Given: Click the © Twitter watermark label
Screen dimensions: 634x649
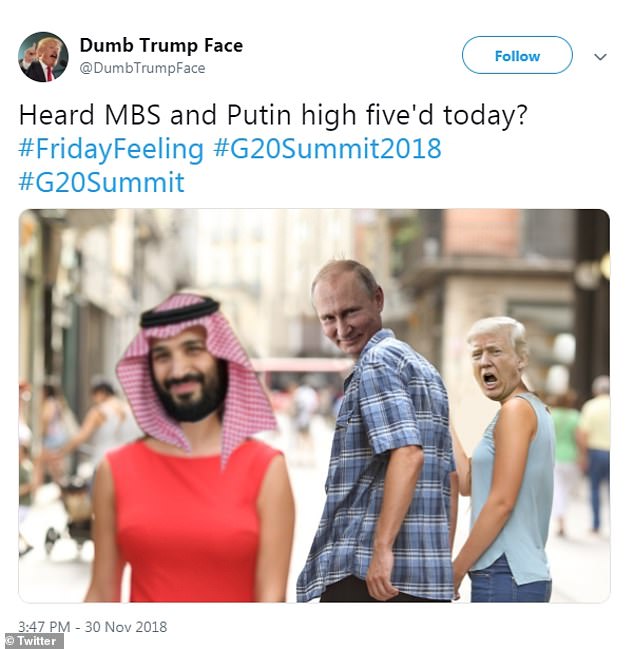Looking at the screenshot, I should [x=32, y=641].
